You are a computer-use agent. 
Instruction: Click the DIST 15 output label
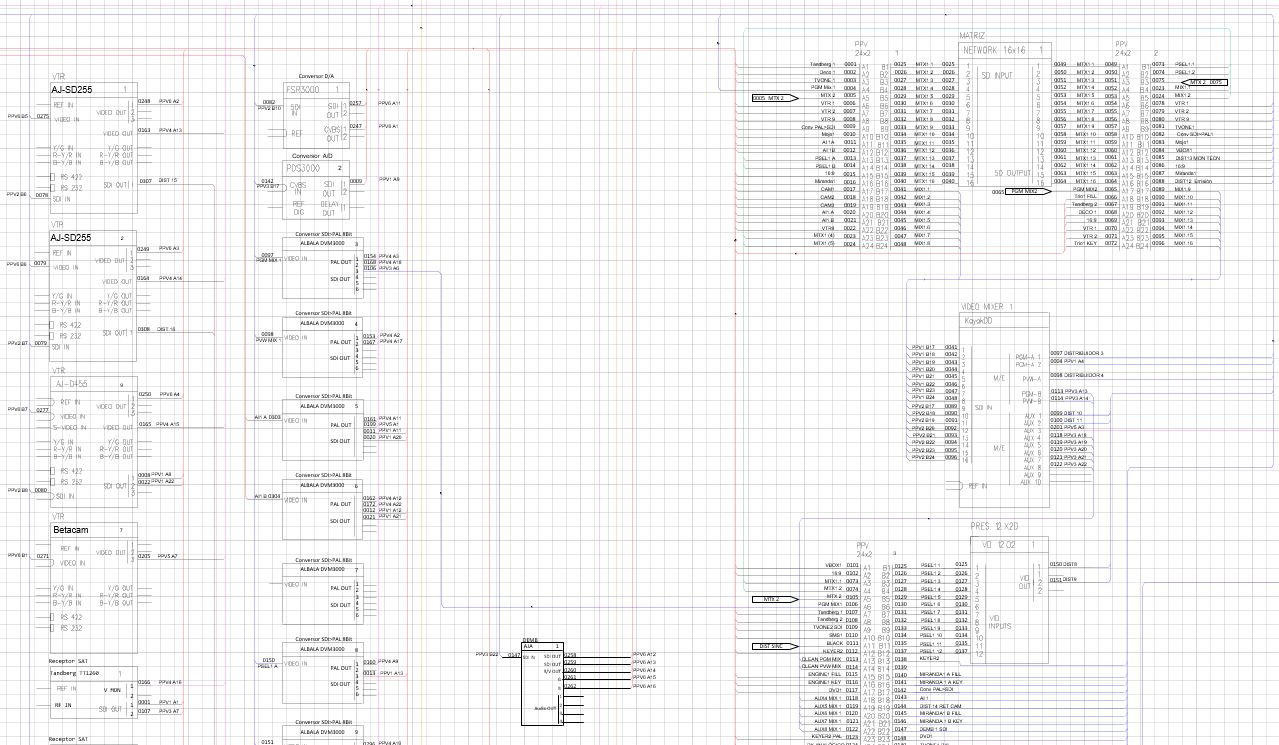167,181
